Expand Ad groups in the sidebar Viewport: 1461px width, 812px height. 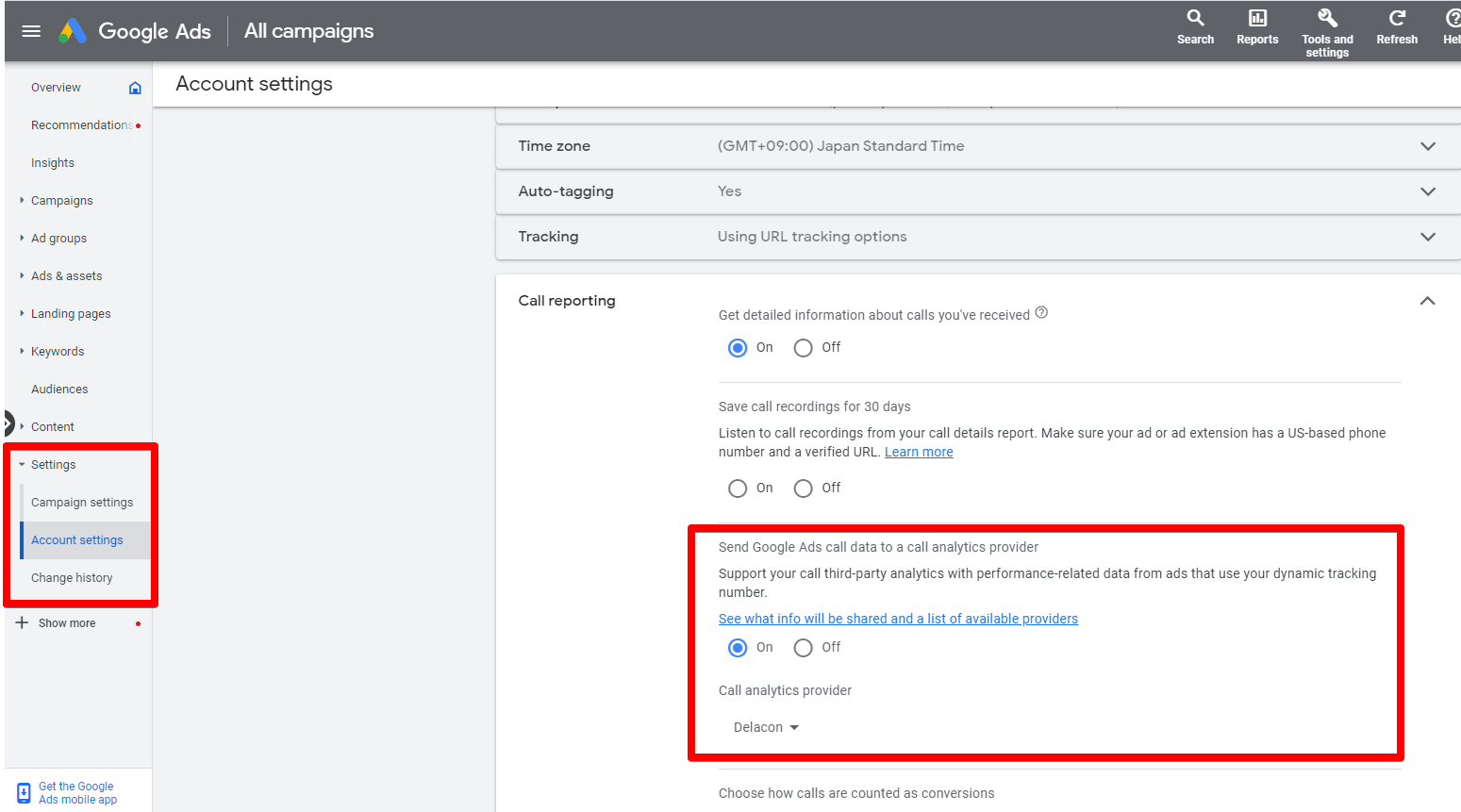click(22, 238)
